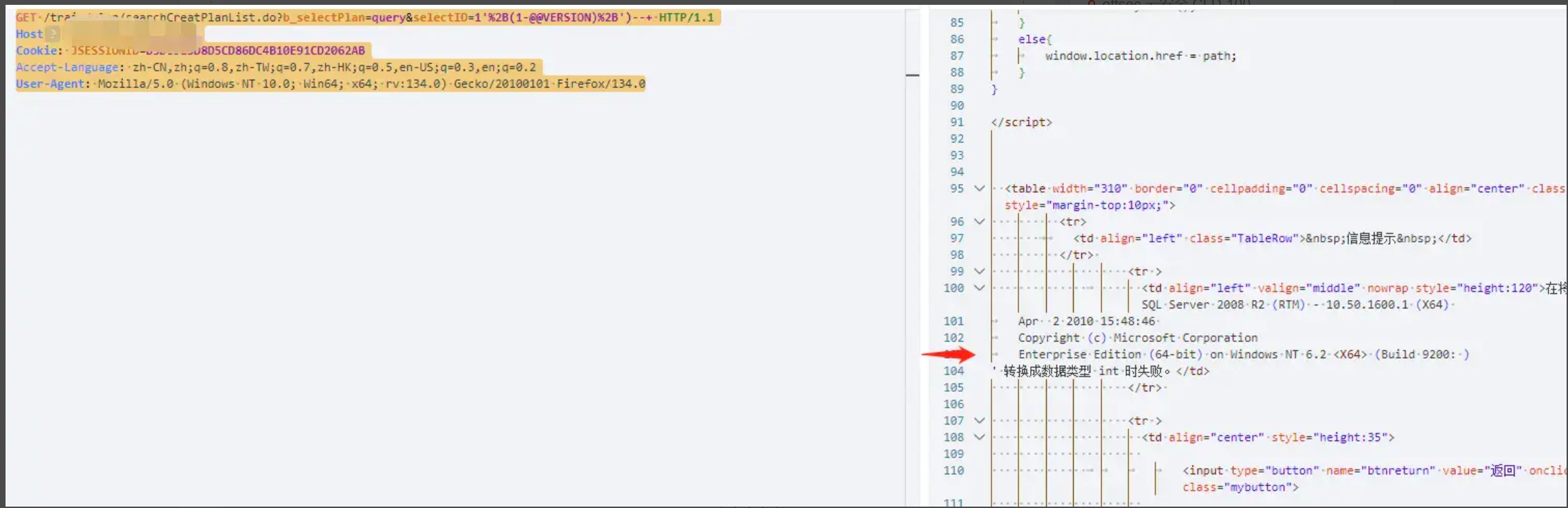Click line number 93 in the gutter
This screenshot has height=508, width=1568.
pos(956,156)
